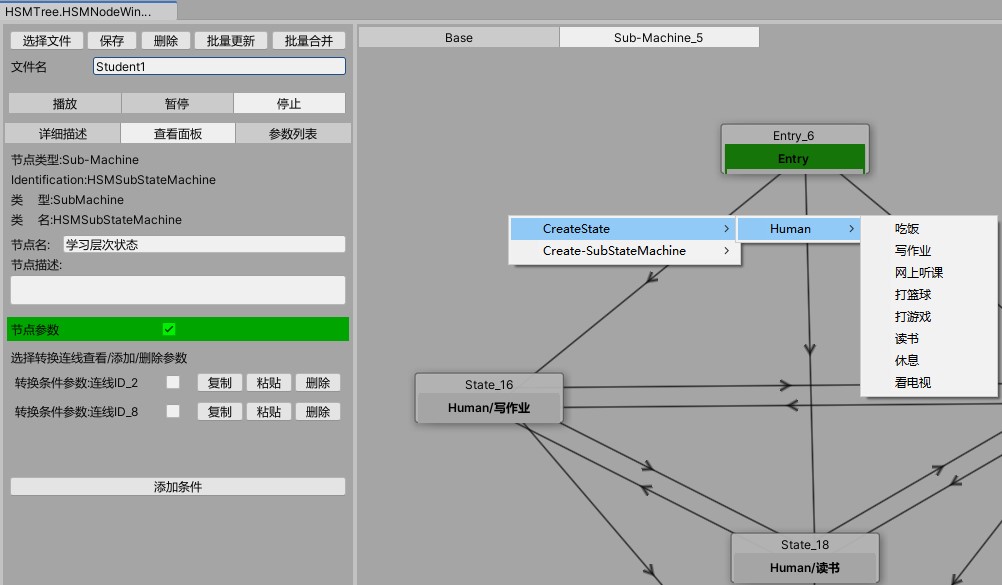The image size is (1002, 585).
Task: Click the 删除 button in top toolbar
Action: click(x=166, y=41)
